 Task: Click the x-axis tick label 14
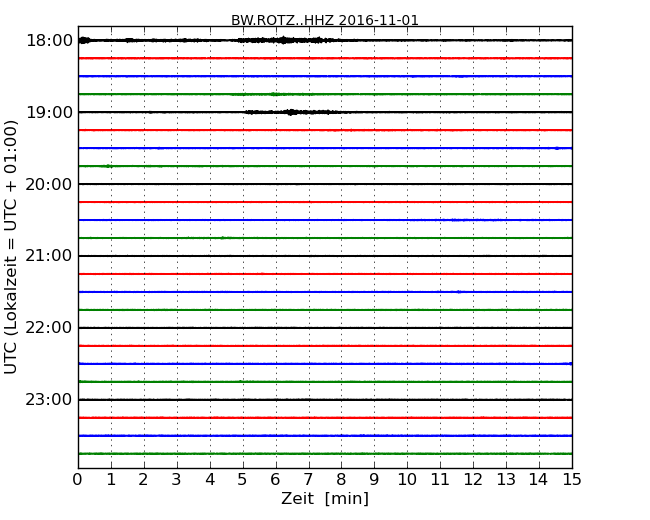[x=538, y=479]
